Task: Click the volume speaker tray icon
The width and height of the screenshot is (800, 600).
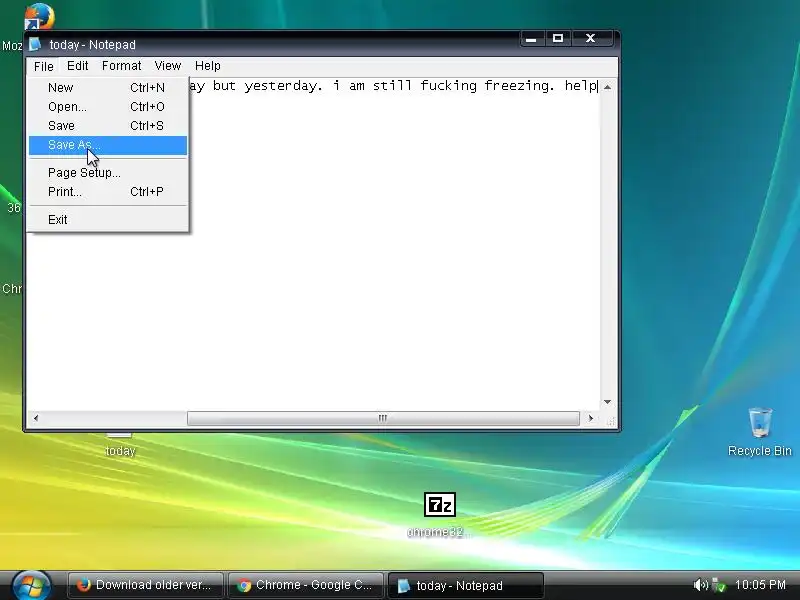Action: click(701, 585)
